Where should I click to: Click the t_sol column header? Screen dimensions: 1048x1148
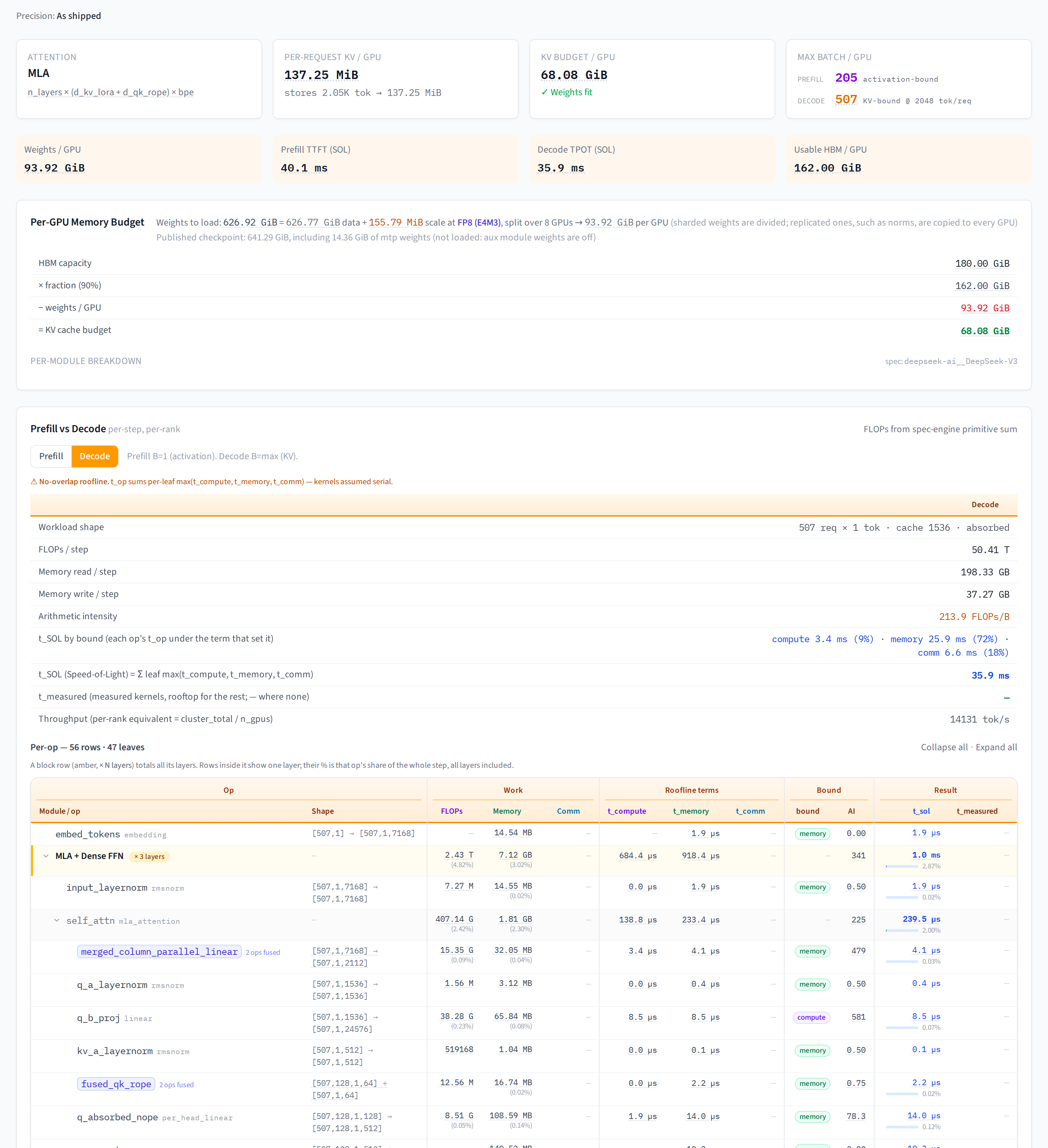[921, 811]
